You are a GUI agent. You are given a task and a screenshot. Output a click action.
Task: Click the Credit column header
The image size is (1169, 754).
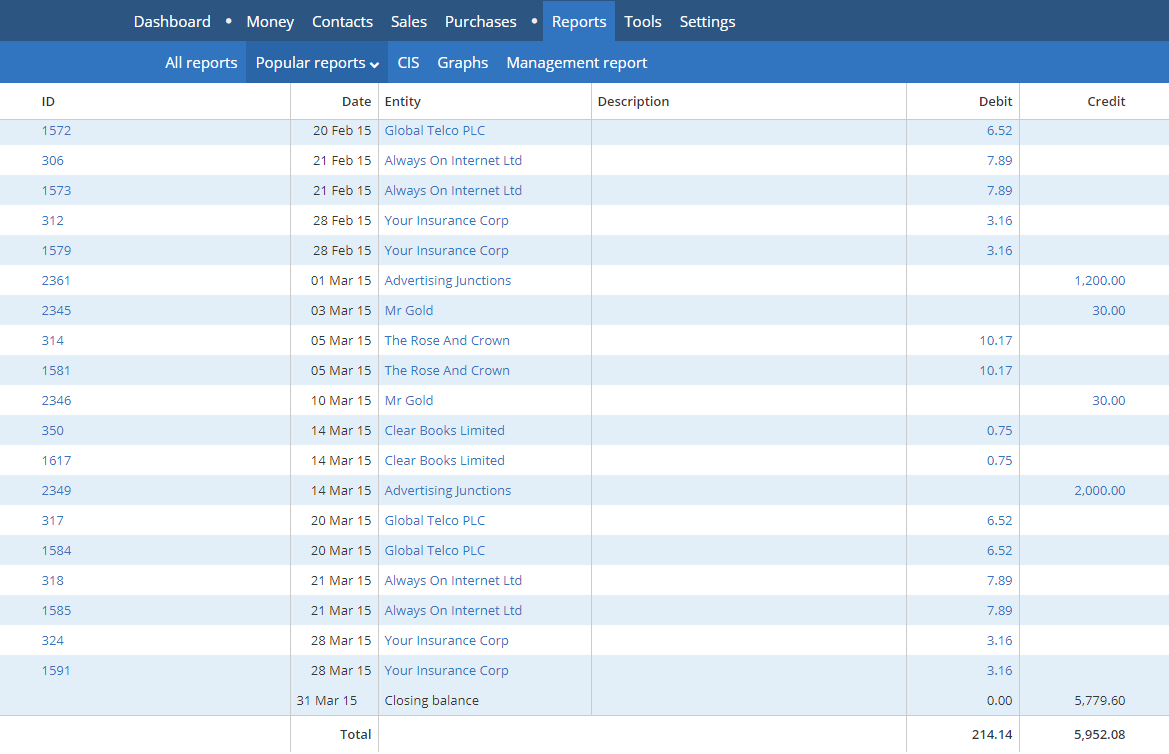(1106, 101)
